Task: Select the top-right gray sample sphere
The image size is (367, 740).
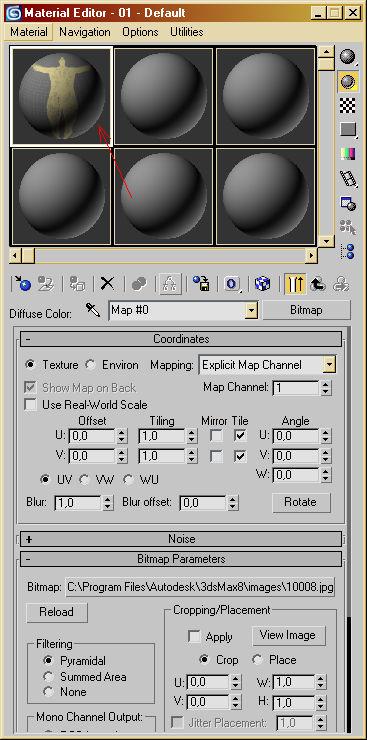Action: 265,96
